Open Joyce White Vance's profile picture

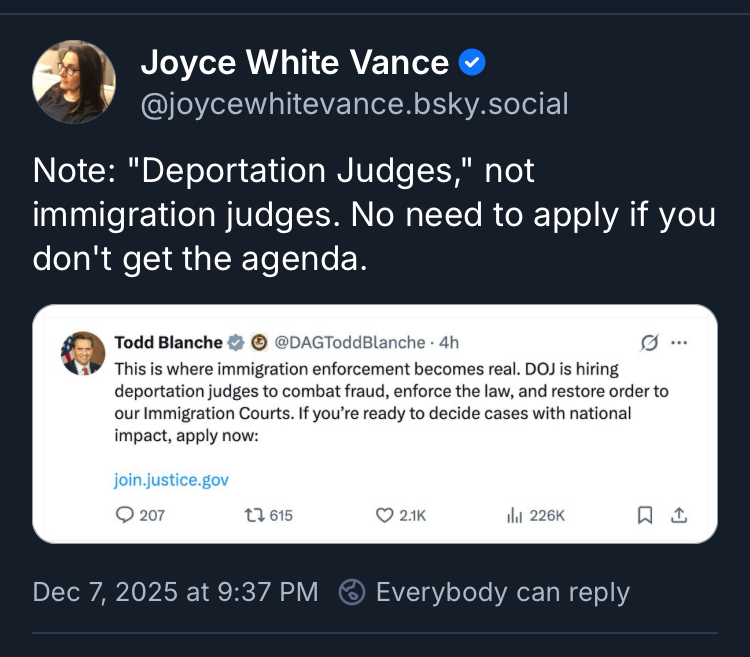coord(74,82)
